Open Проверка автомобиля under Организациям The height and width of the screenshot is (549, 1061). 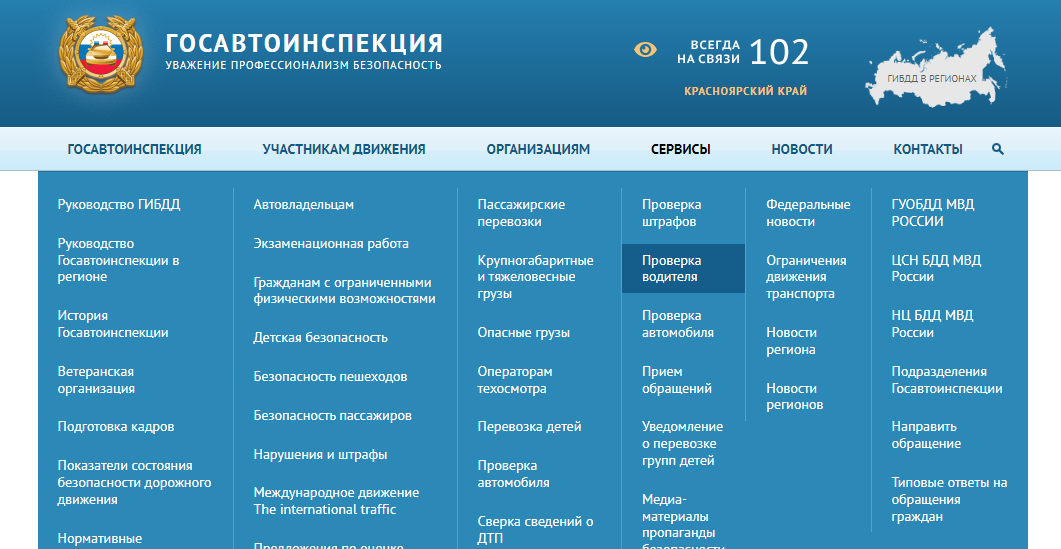pyautogui.click(x=513, y=474)
